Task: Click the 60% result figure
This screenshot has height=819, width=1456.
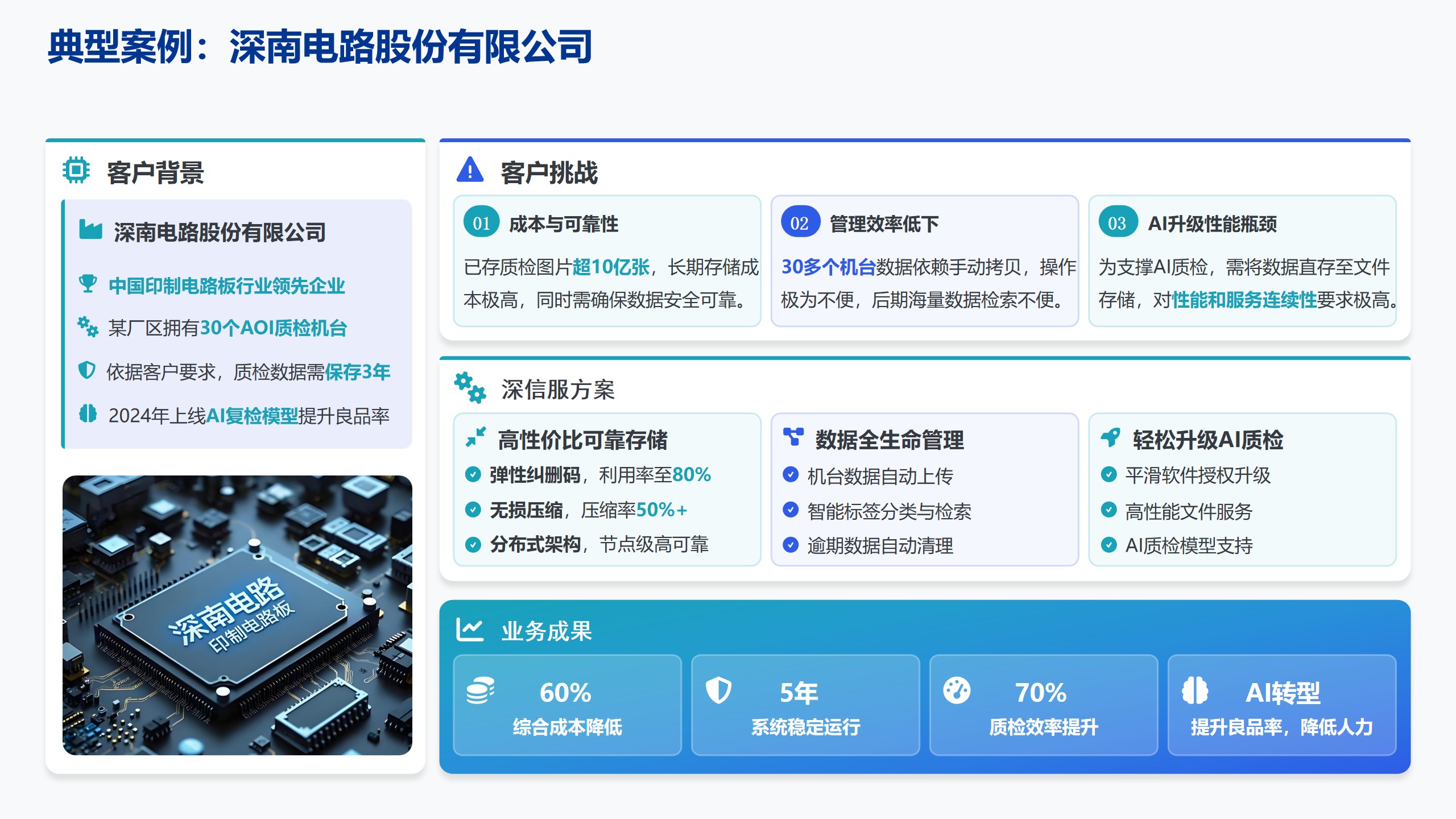Action: click(565, 692)
